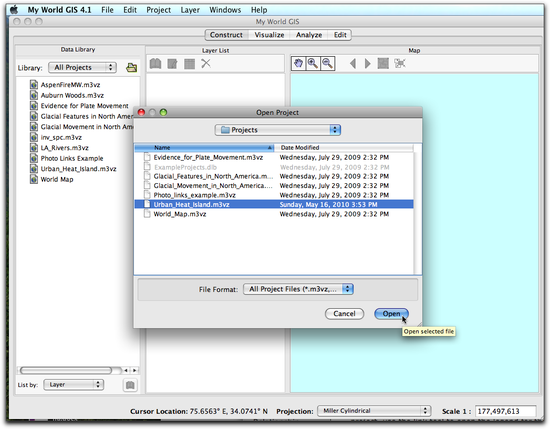Open the Project menu
Screen dimensions: 550x429
[159, 10]
